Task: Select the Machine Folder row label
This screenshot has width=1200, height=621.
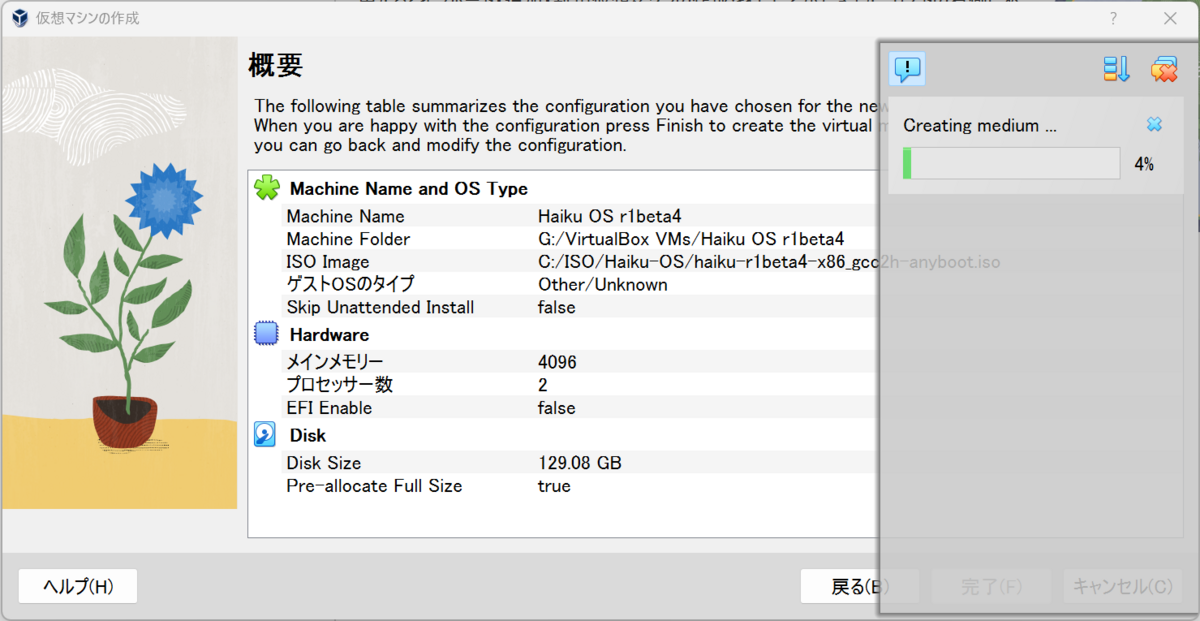Action: 348,239
